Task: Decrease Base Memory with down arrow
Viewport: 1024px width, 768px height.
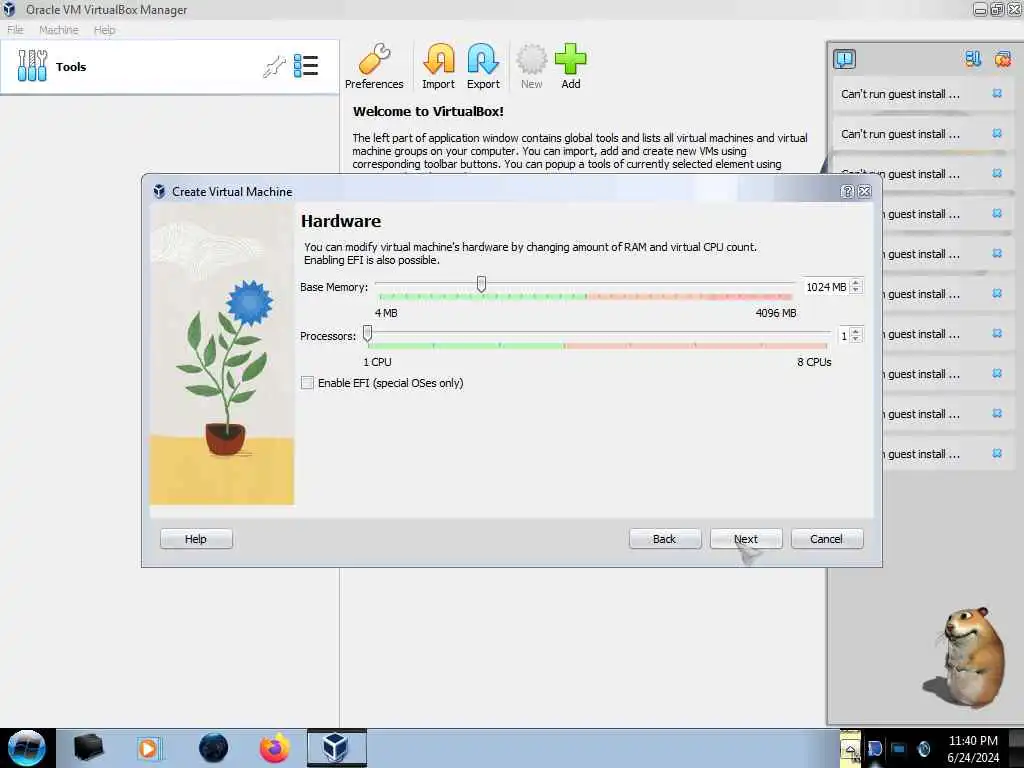Action: (x=856, y=291)
